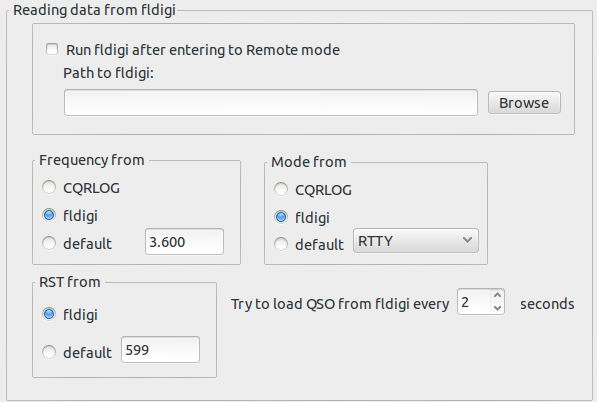597x402 pixels.
Task: Click the Path to fldigi text field
Action: pyautogui.click(x=271, y=102)
